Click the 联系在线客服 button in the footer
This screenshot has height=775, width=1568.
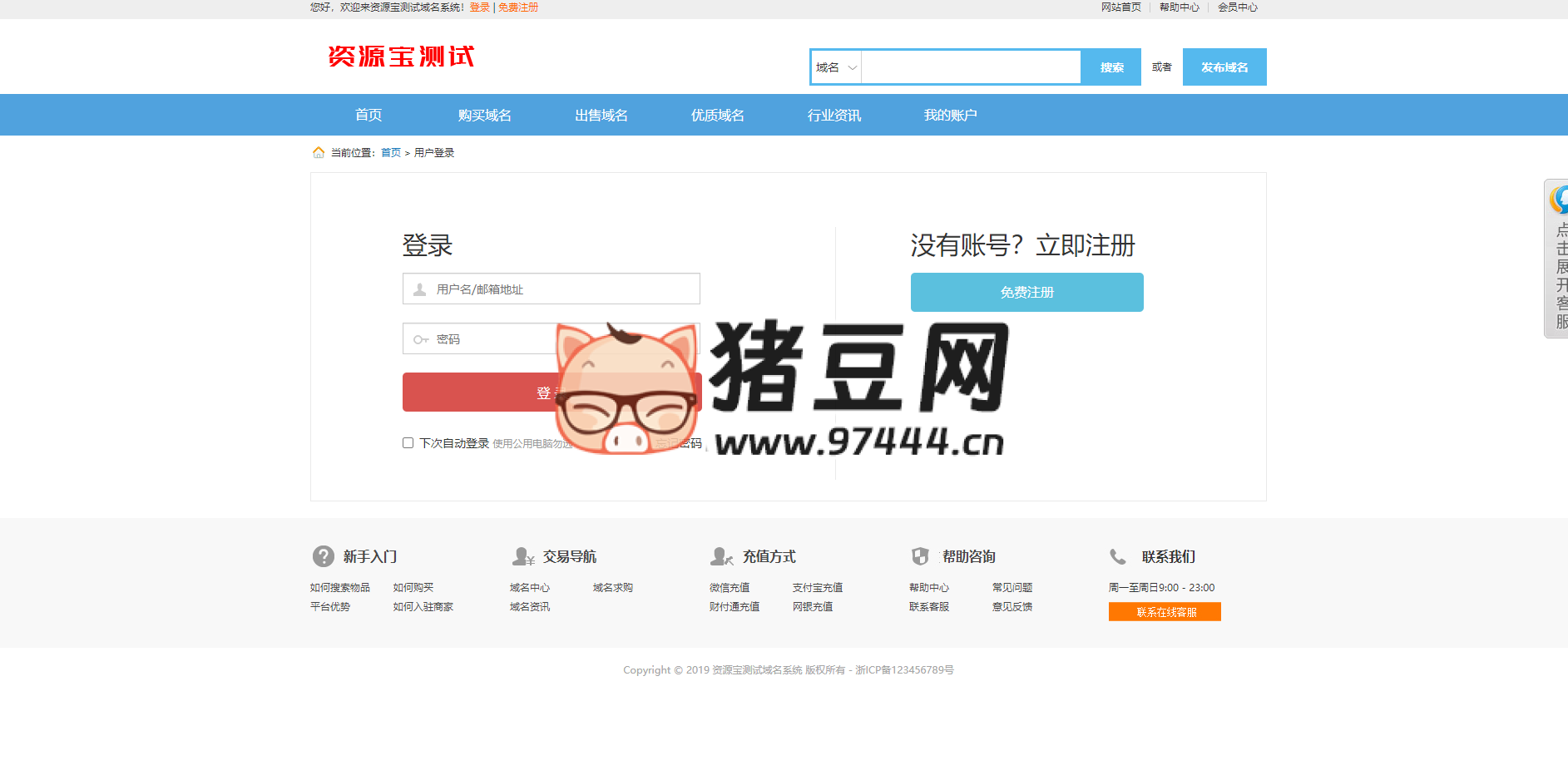point(1164,611)
